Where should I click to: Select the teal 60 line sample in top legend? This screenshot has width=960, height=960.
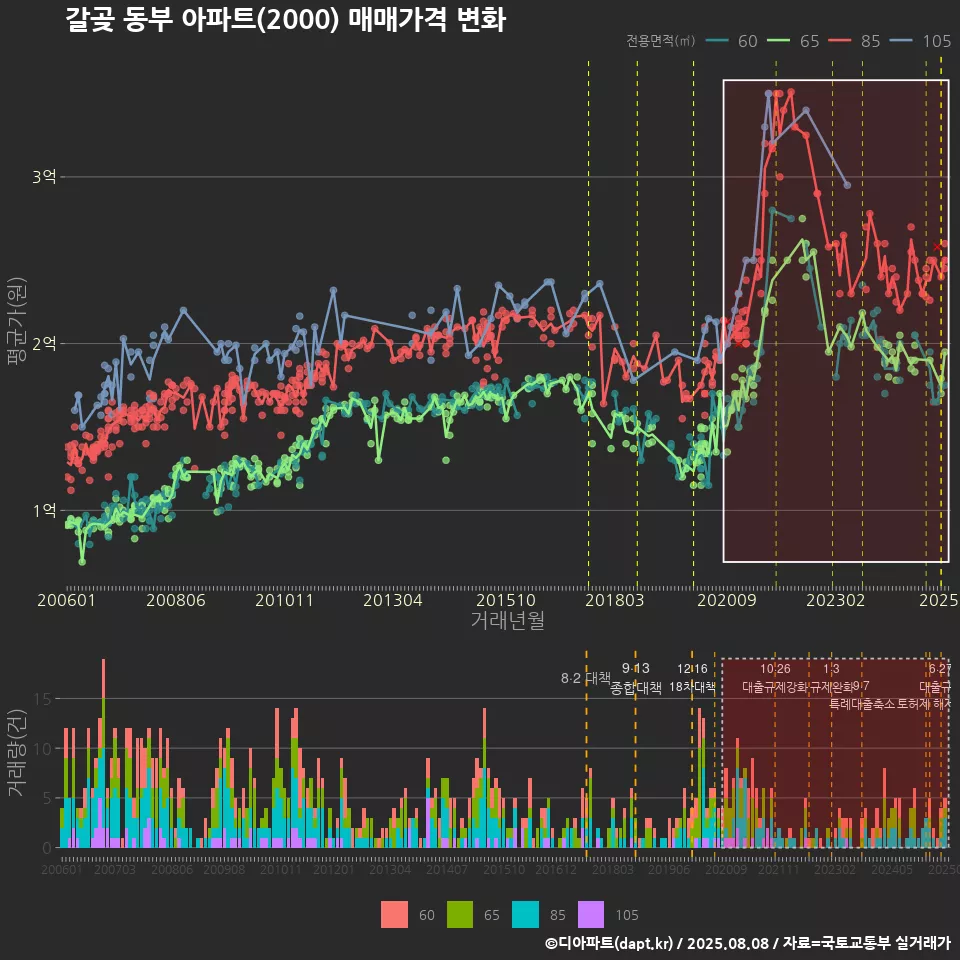717,41
